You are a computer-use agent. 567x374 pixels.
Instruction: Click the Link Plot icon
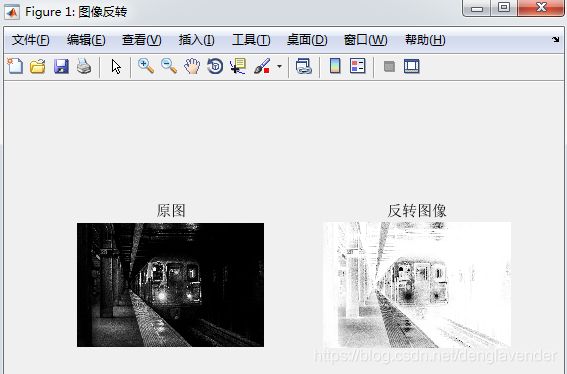point(303,67)
